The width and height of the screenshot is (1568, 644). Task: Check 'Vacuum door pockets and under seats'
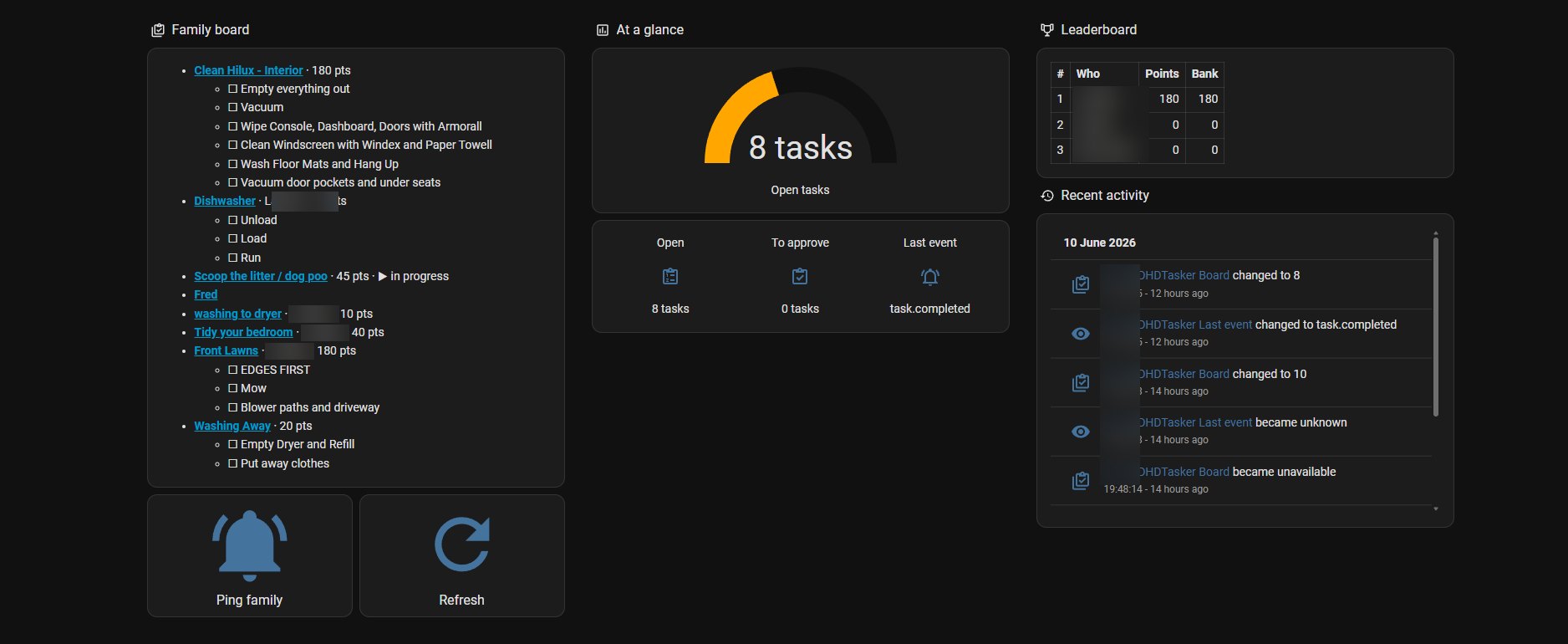click(x=233, y=182)
